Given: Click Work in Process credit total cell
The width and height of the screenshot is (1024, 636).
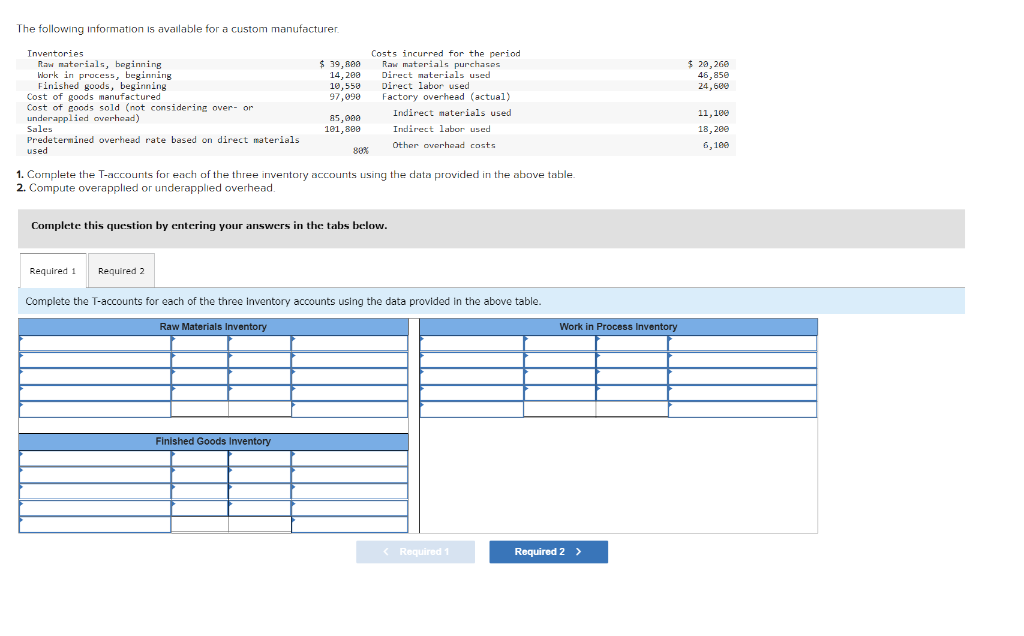Looking at the screenshot, I should 630,408.
